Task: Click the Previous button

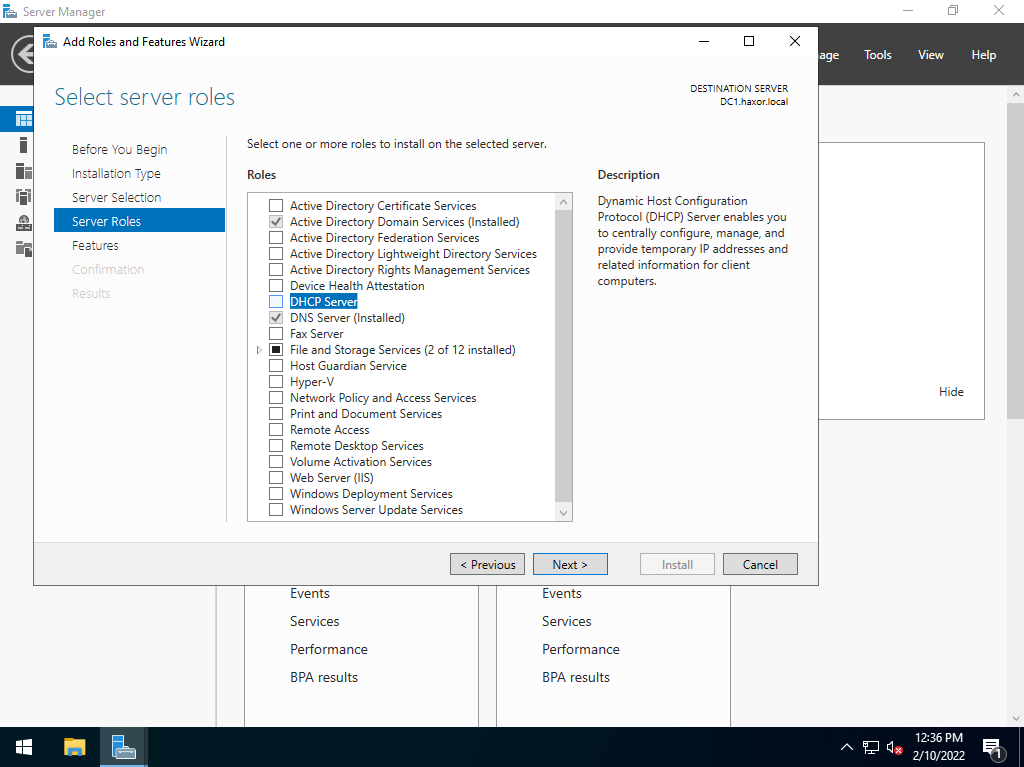Action: 487,564
